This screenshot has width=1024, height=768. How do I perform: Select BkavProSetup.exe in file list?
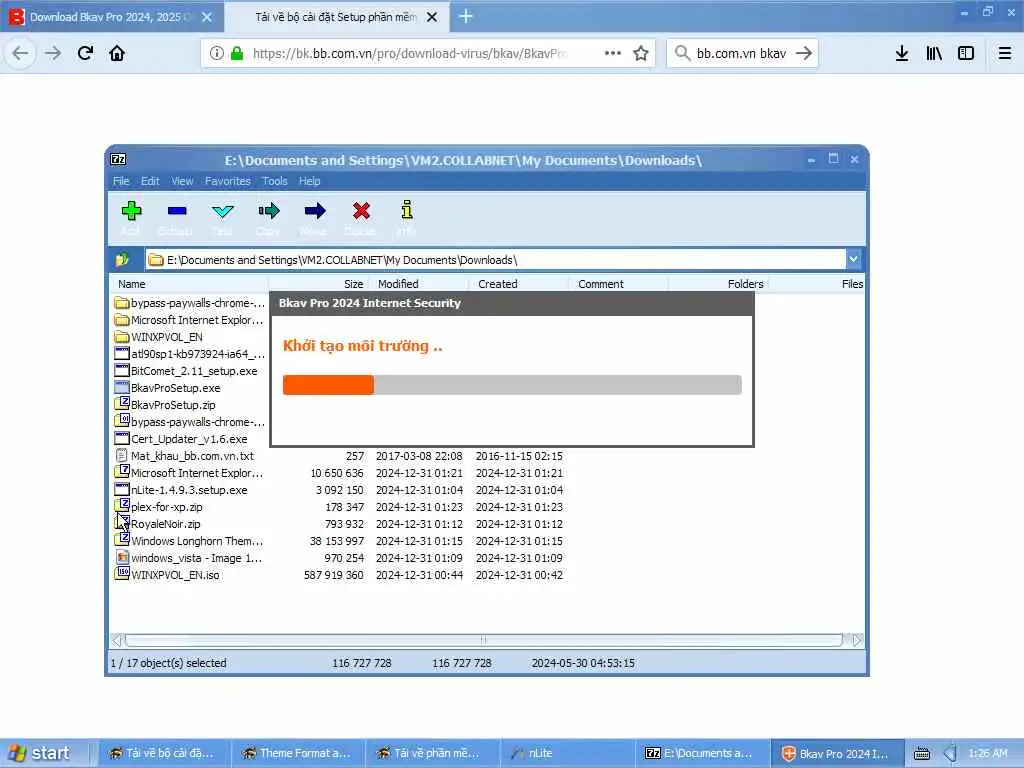point(167,388)
